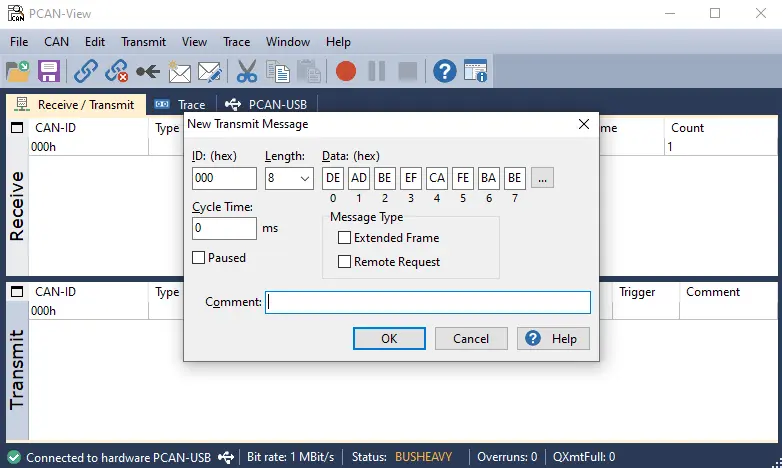782x468 pixels.
Task: Open help with blue question mark icon
Action: click(444, 71)
